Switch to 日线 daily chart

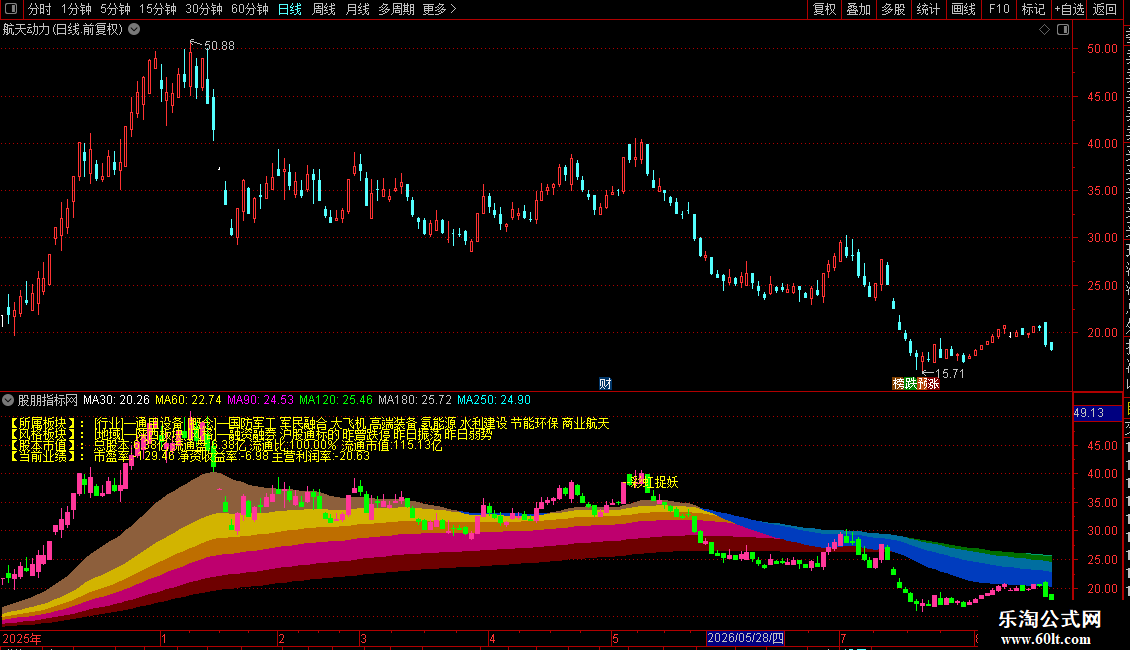(290, 9)
